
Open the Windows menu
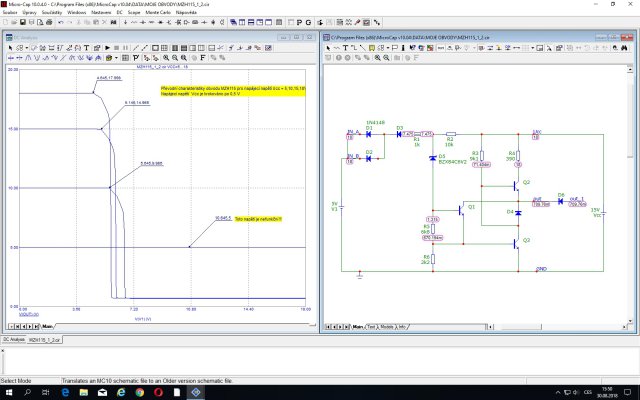pos(76,12)
